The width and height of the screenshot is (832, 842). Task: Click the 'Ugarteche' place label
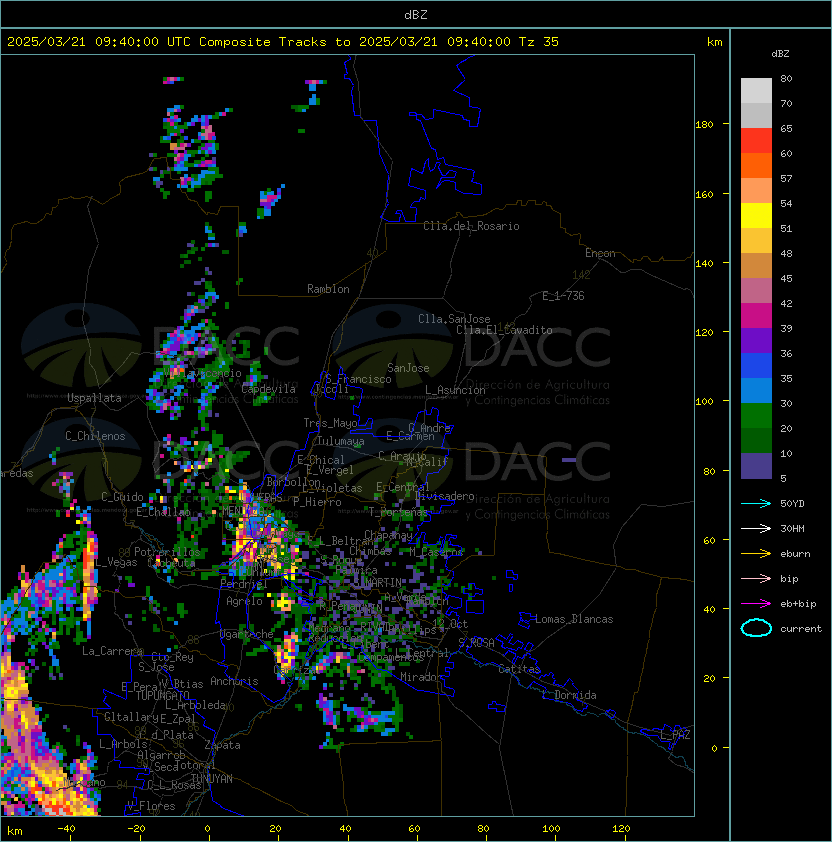247,634
